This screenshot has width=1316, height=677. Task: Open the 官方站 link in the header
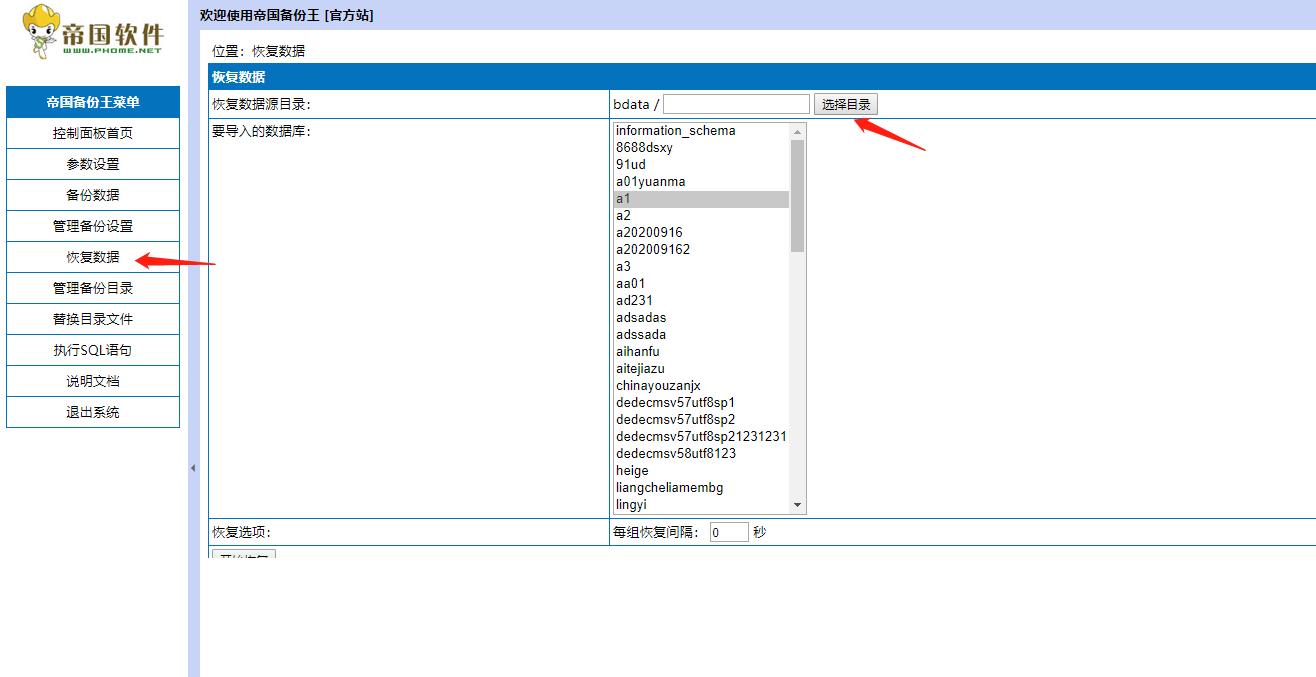point(349,15)
